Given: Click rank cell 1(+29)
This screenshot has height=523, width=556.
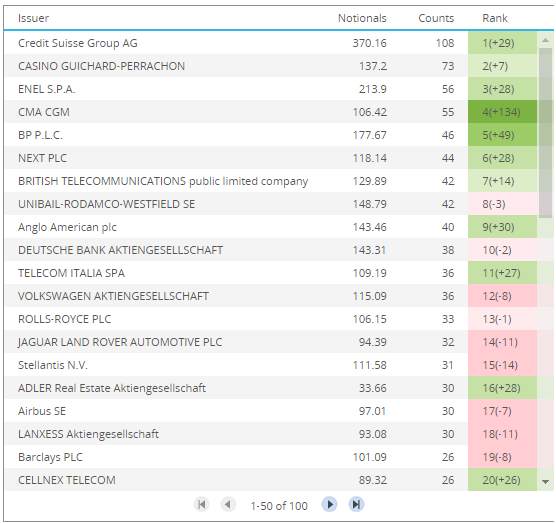Looking at the screenshot, I should tap(502, 43).
